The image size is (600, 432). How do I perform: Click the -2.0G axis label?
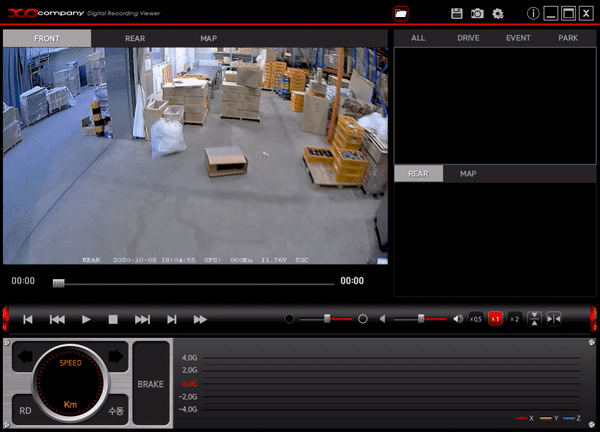[188, 396]
